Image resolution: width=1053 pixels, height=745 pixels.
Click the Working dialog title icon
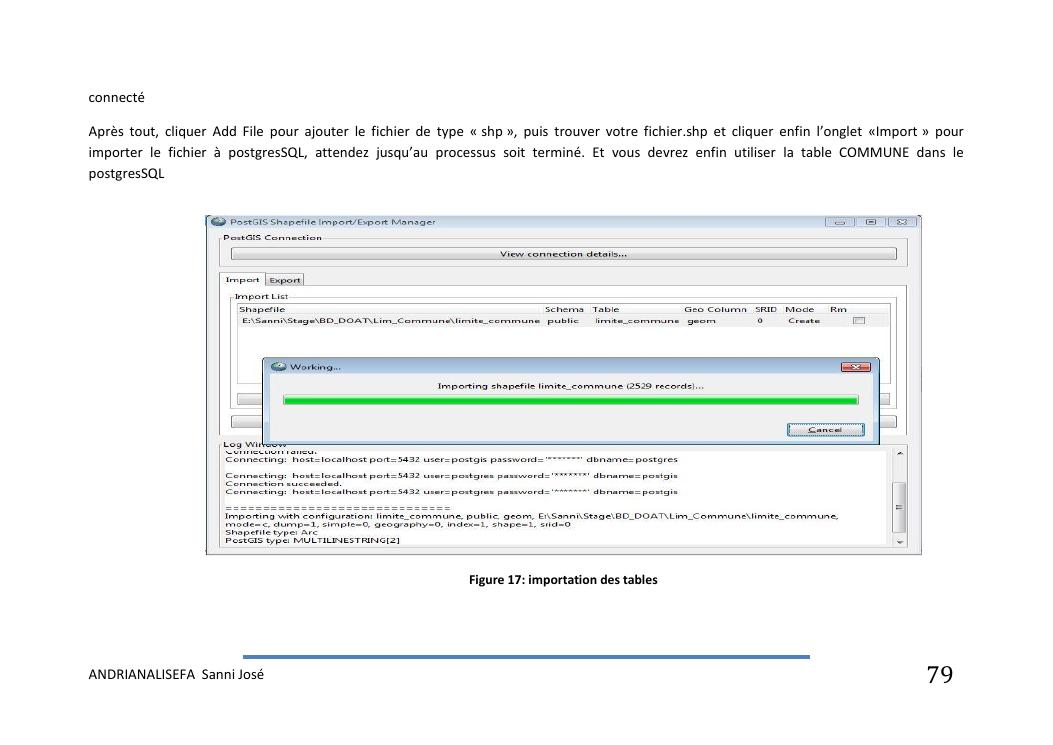tap(279, 367)
